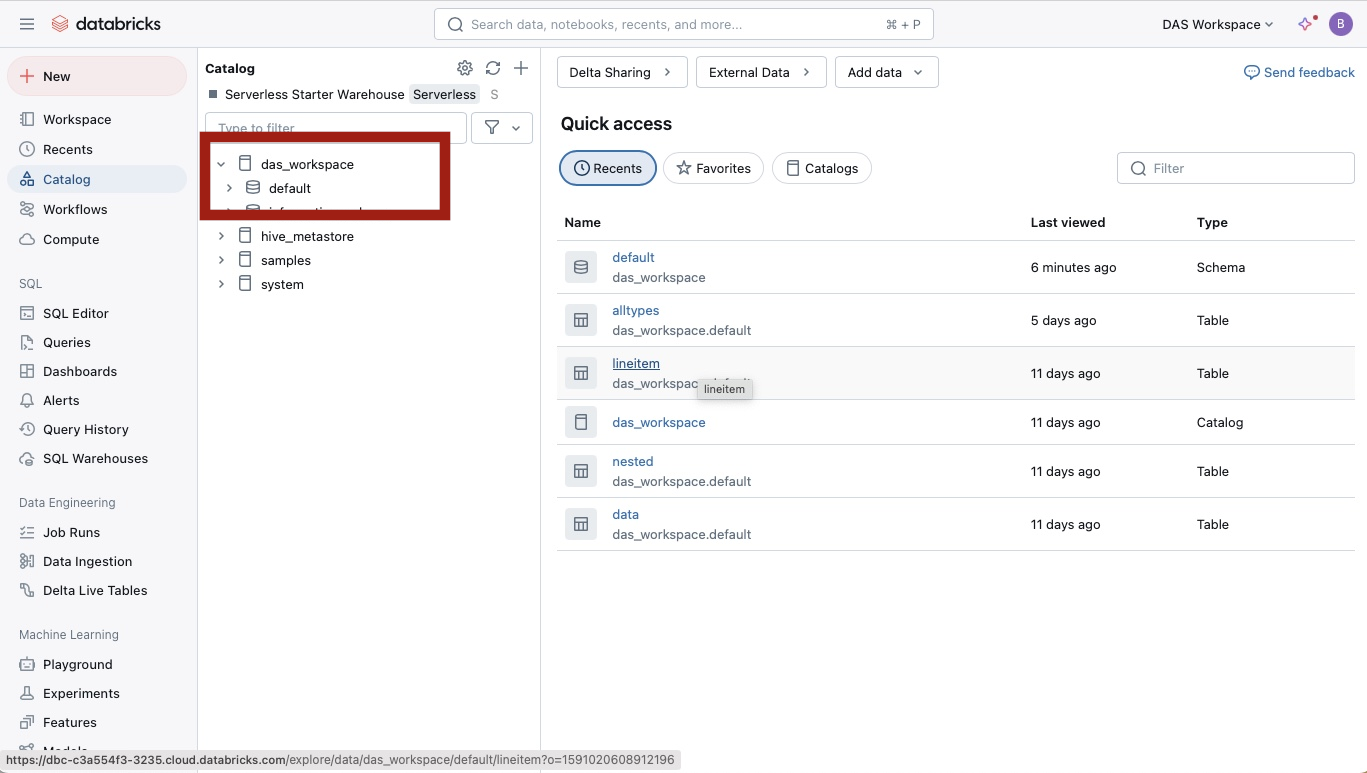Click the Name column header
This screenshot has height=773, width=1367.
point(583,222)
